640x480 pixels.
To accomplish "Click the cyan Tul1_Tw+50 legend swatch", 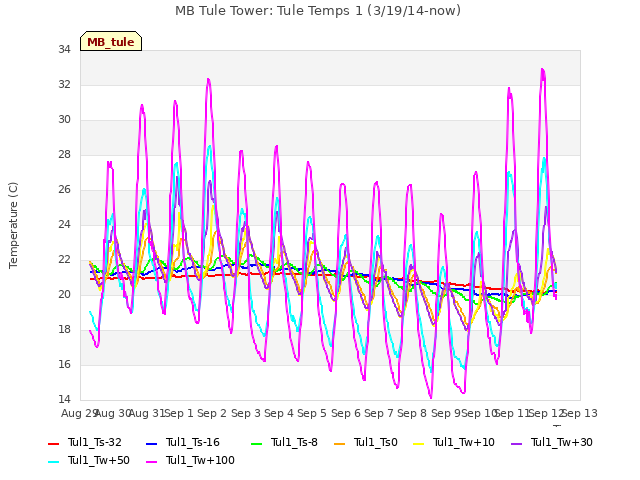I will (x=53, y=461).
